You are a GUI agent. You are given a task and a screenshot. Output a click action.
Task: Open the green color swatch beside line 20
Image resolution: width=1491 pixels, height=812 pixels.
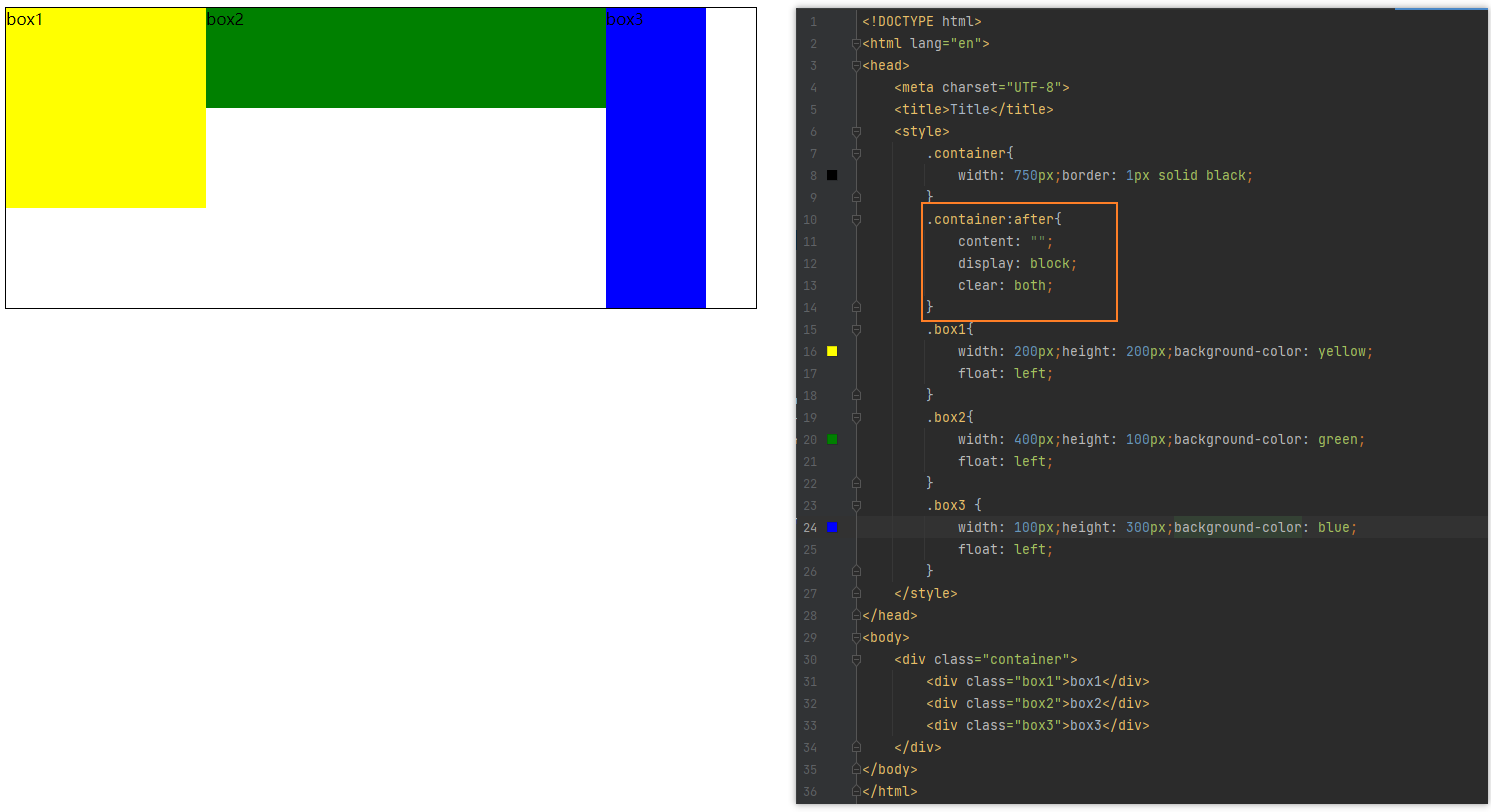coord(832,439)
